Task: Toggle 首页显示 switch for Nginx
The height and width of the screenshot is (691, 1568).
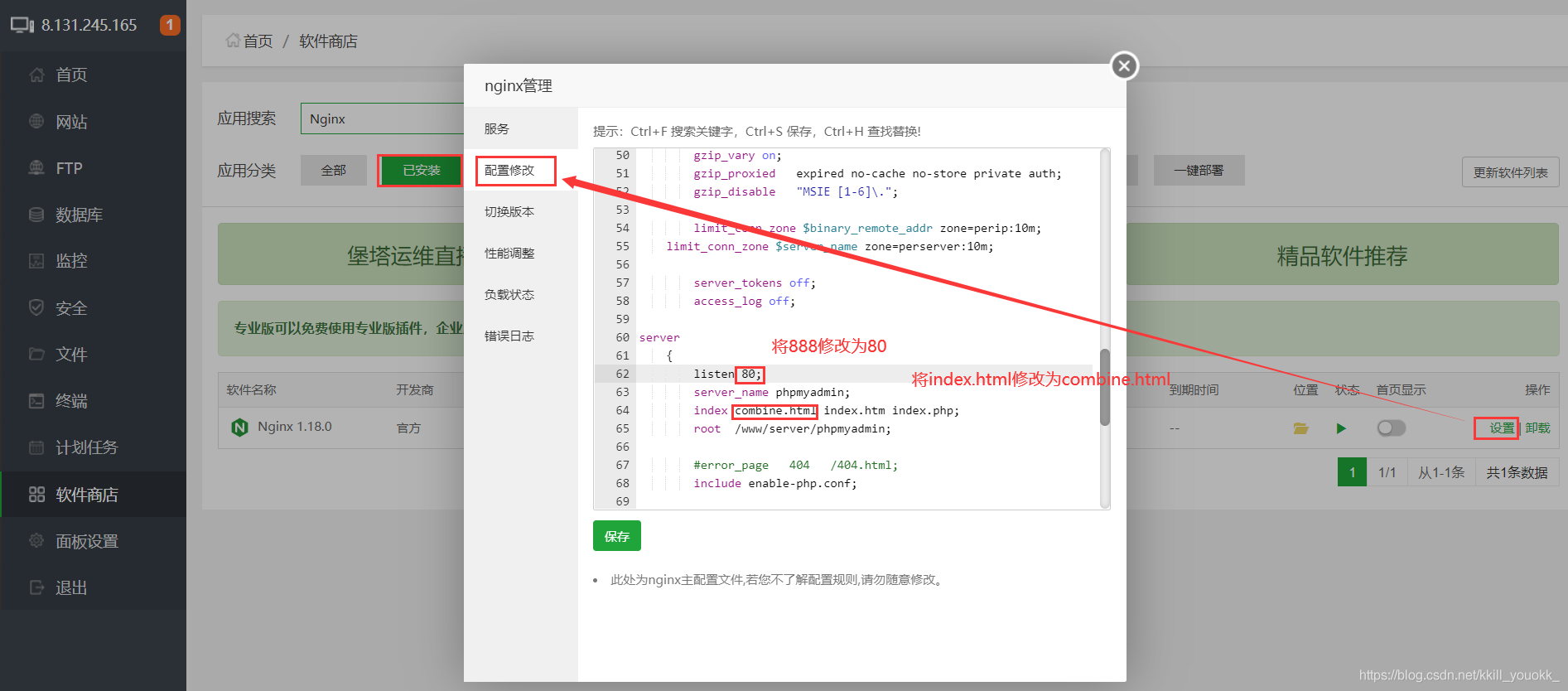Action: [x=1392, y=428]
